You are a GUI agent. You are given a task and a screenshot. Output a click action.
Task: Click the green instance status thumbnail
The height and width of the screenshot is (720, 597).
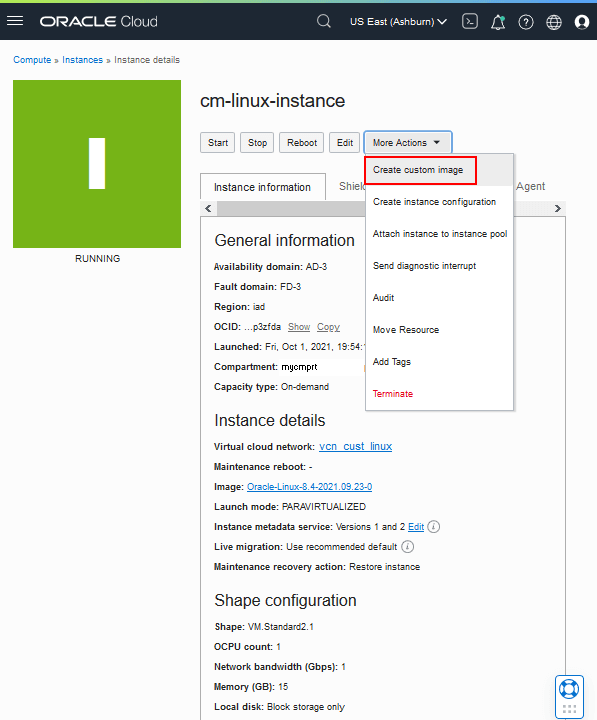97,164
